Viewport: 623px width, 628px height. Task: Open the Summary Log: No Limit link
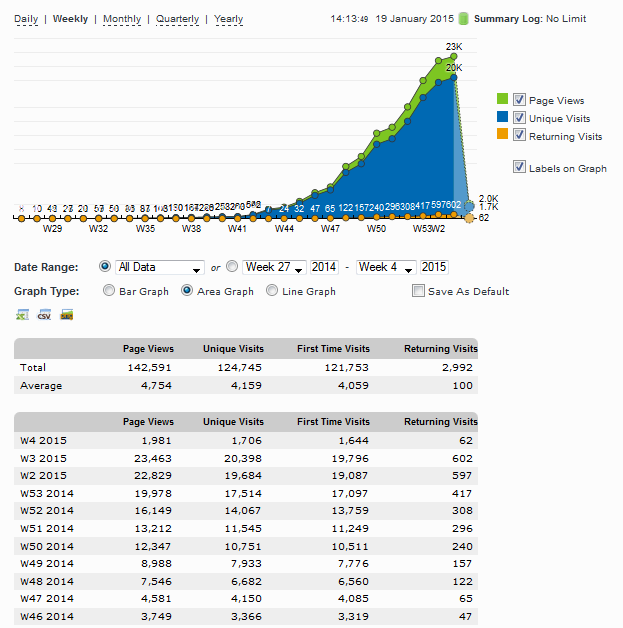(530, 19)
